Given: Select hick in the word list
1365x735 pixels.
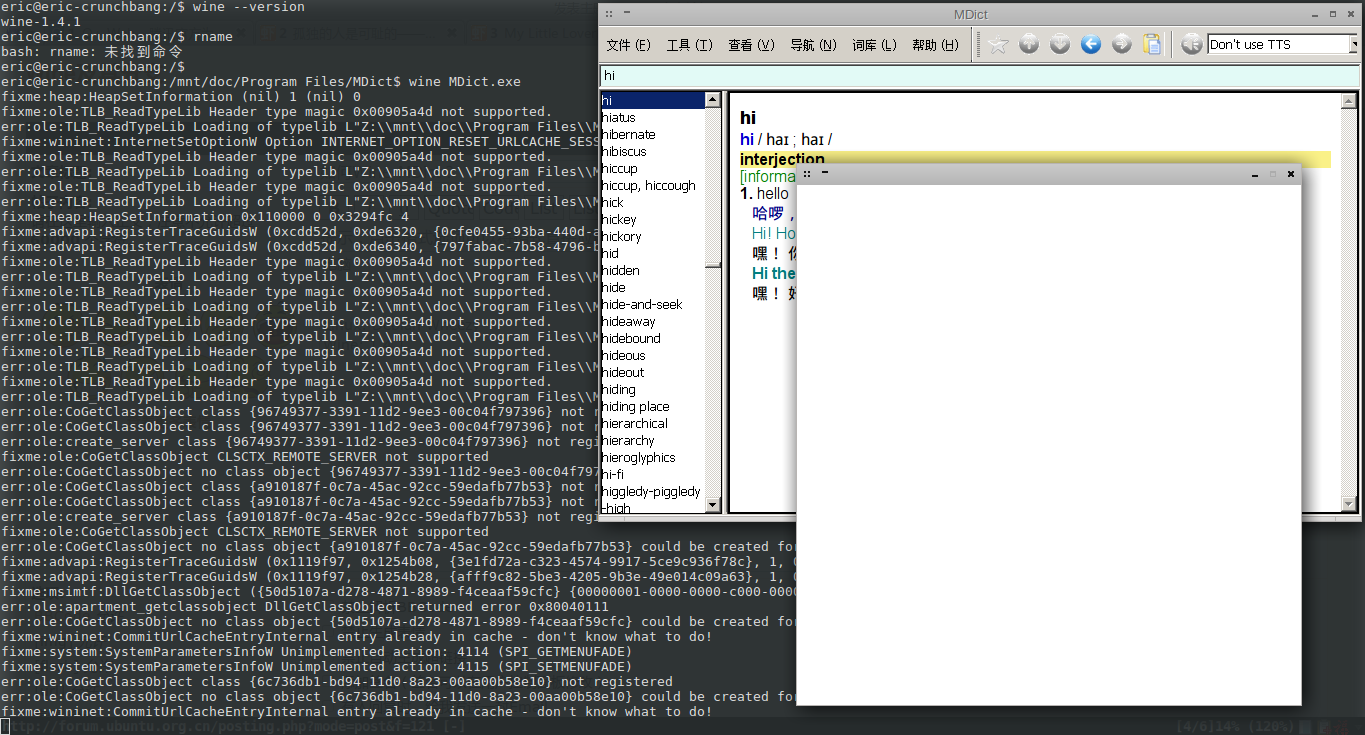Looking at the screenshot, I should 612,202.
